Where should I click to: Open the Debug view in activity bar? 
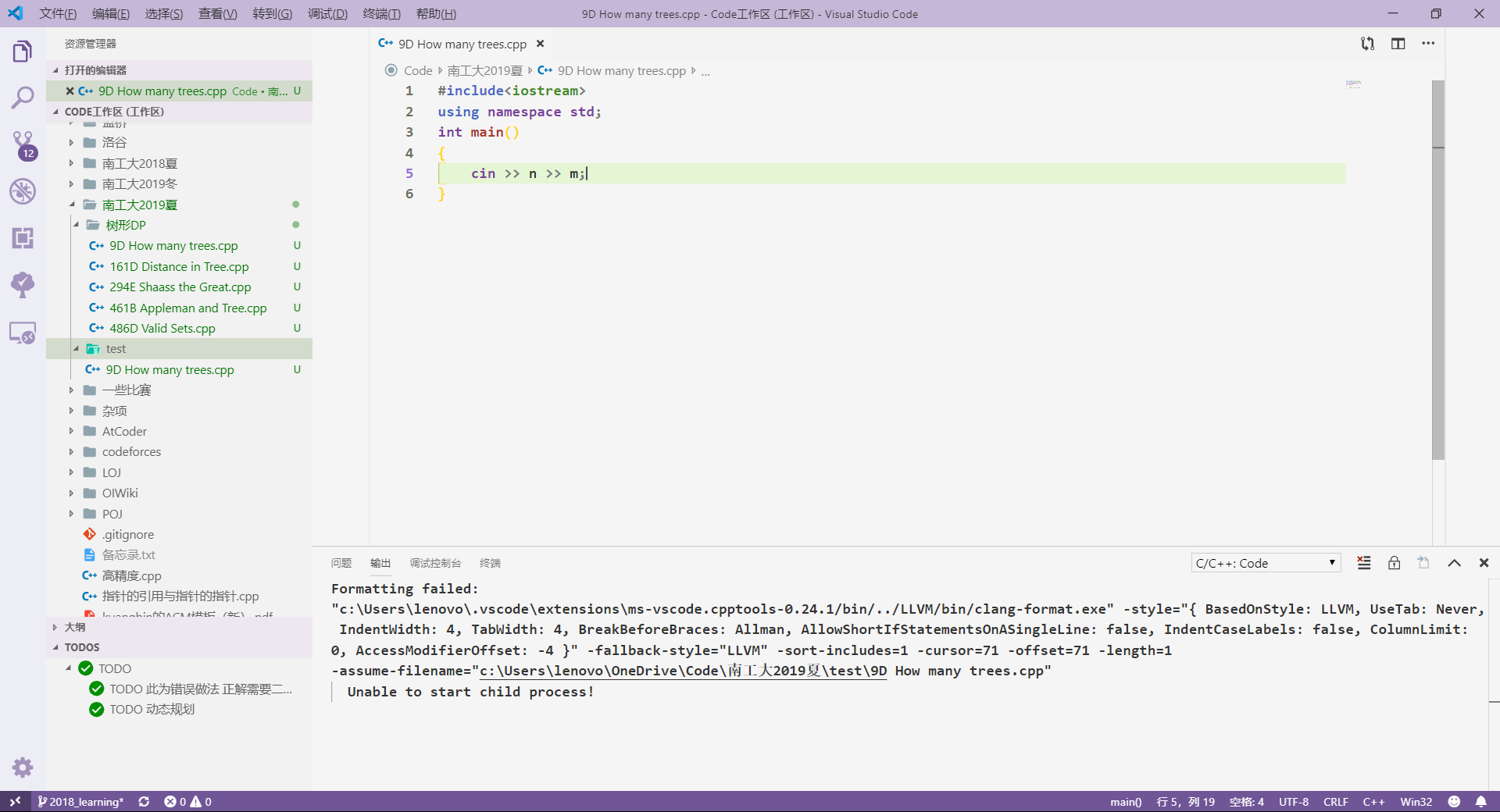pos(23,191)
